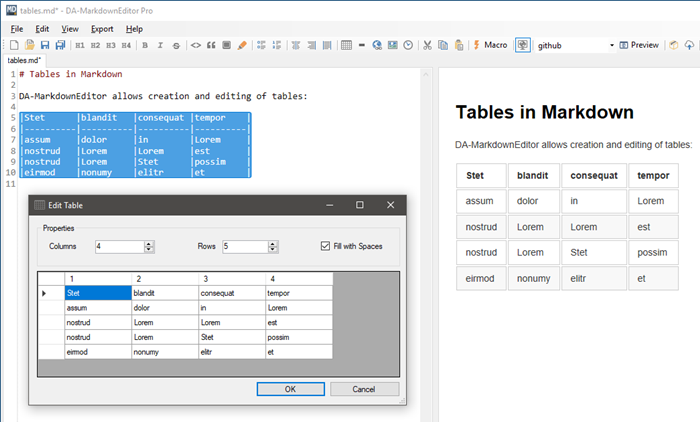Select the 'nonumy' cell in the grid

[165, 352]
